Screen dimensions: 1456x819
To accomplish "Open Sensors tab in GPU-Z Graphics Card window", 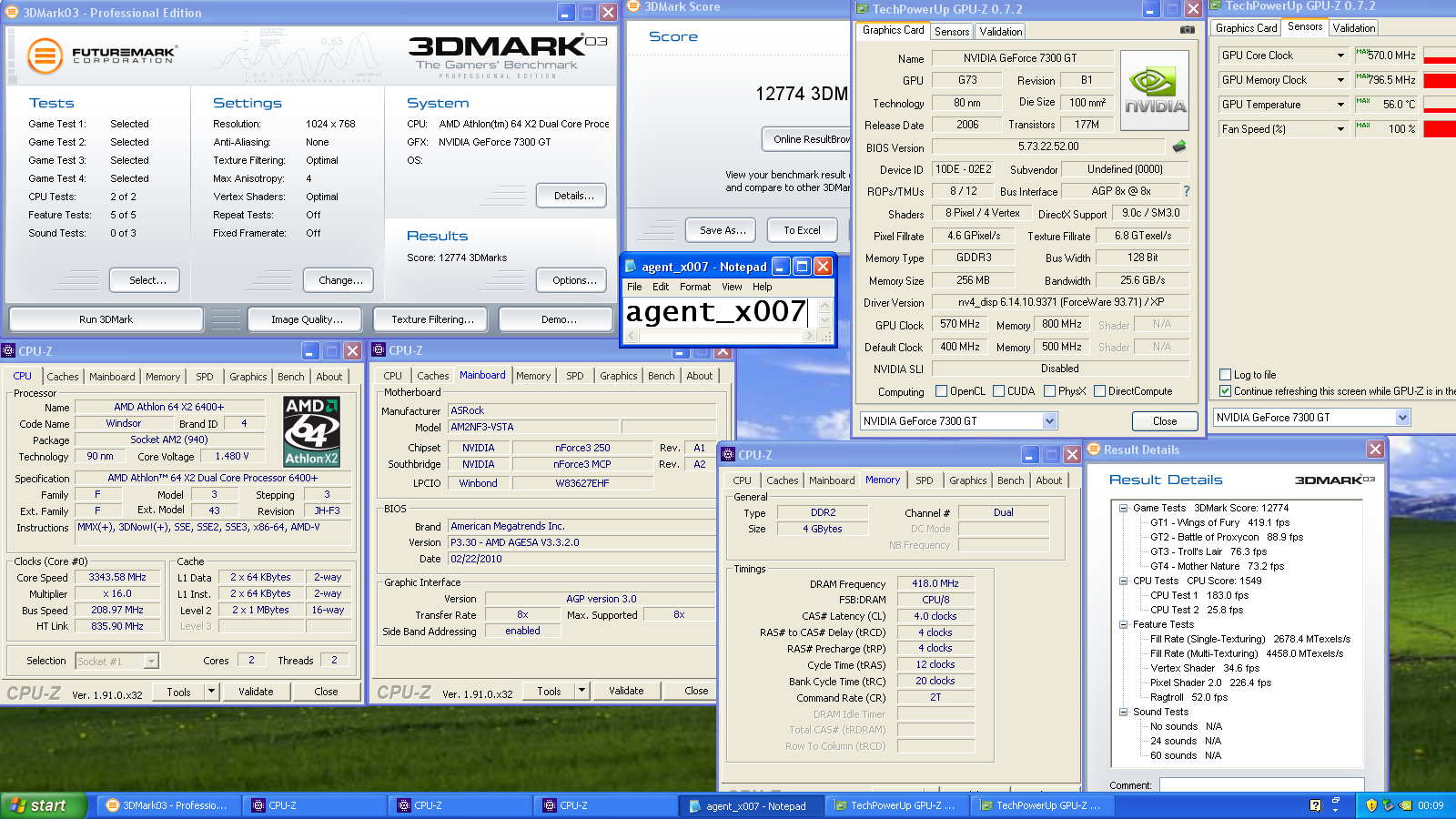I will [x=952, y=31].
